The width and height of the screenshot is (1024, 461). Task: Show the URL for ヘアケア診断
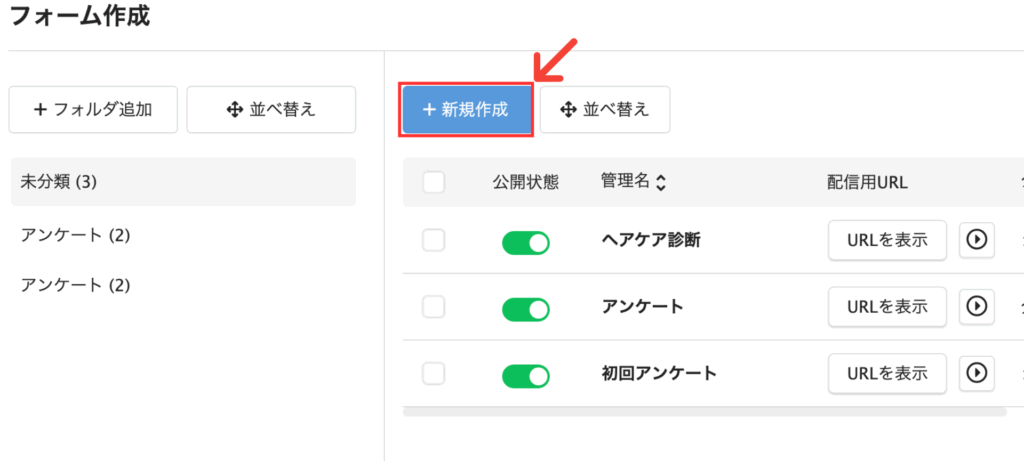(887, 240)
